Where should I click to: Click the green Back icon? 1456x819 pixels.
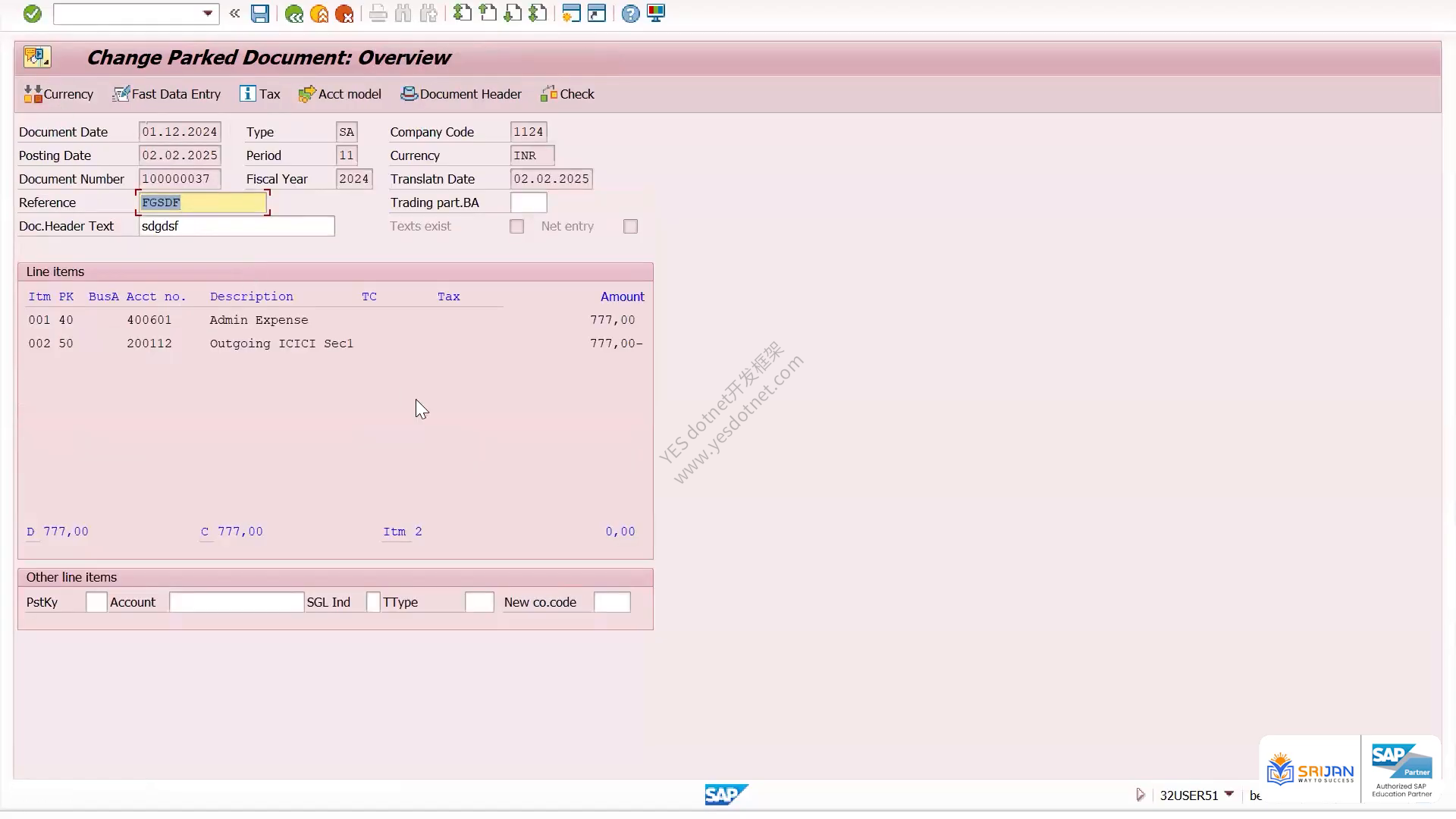tap(294, 14)
